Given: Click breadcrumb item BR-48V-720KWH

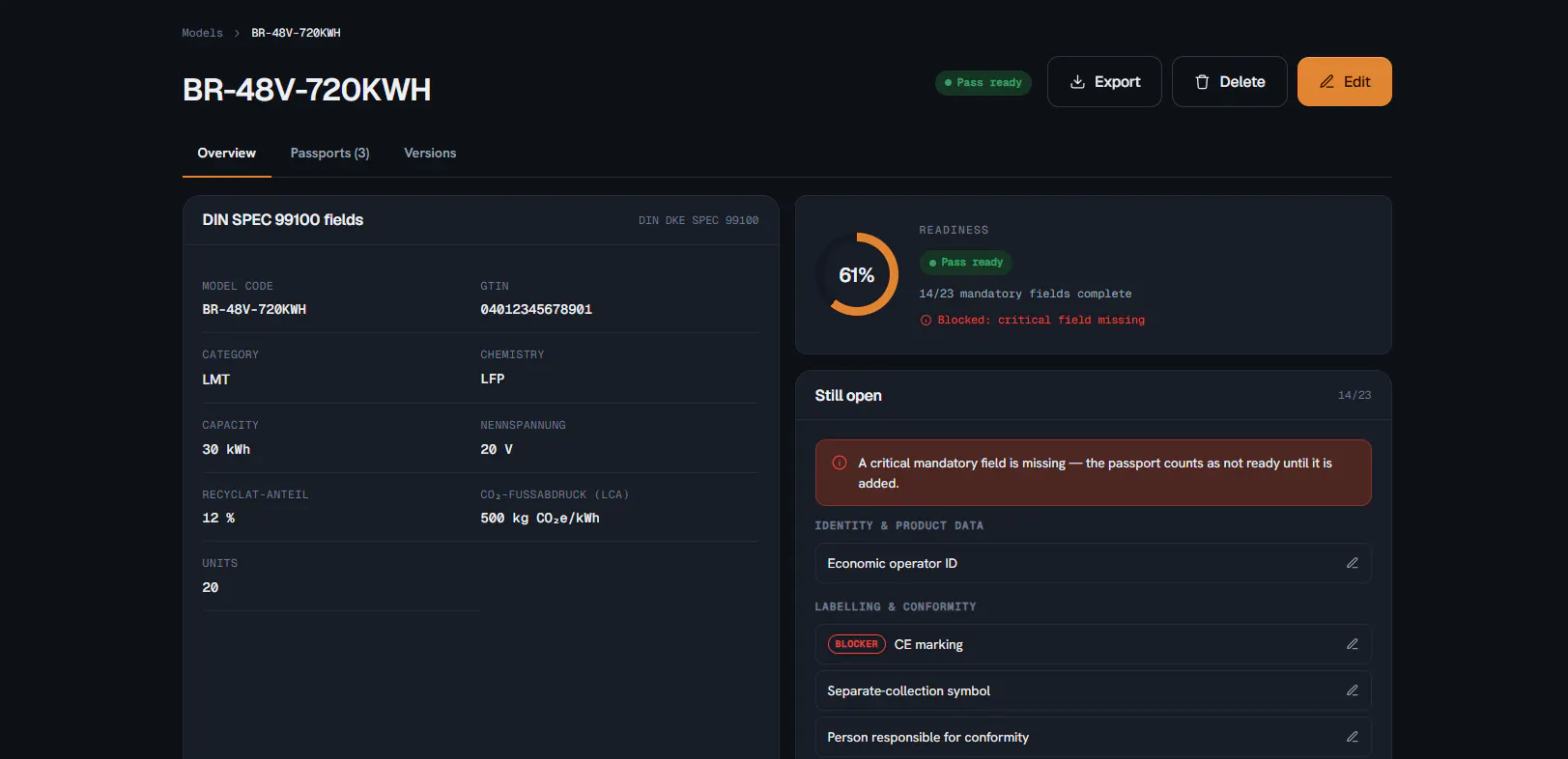Looking at the screenshot, I should 296,33.
